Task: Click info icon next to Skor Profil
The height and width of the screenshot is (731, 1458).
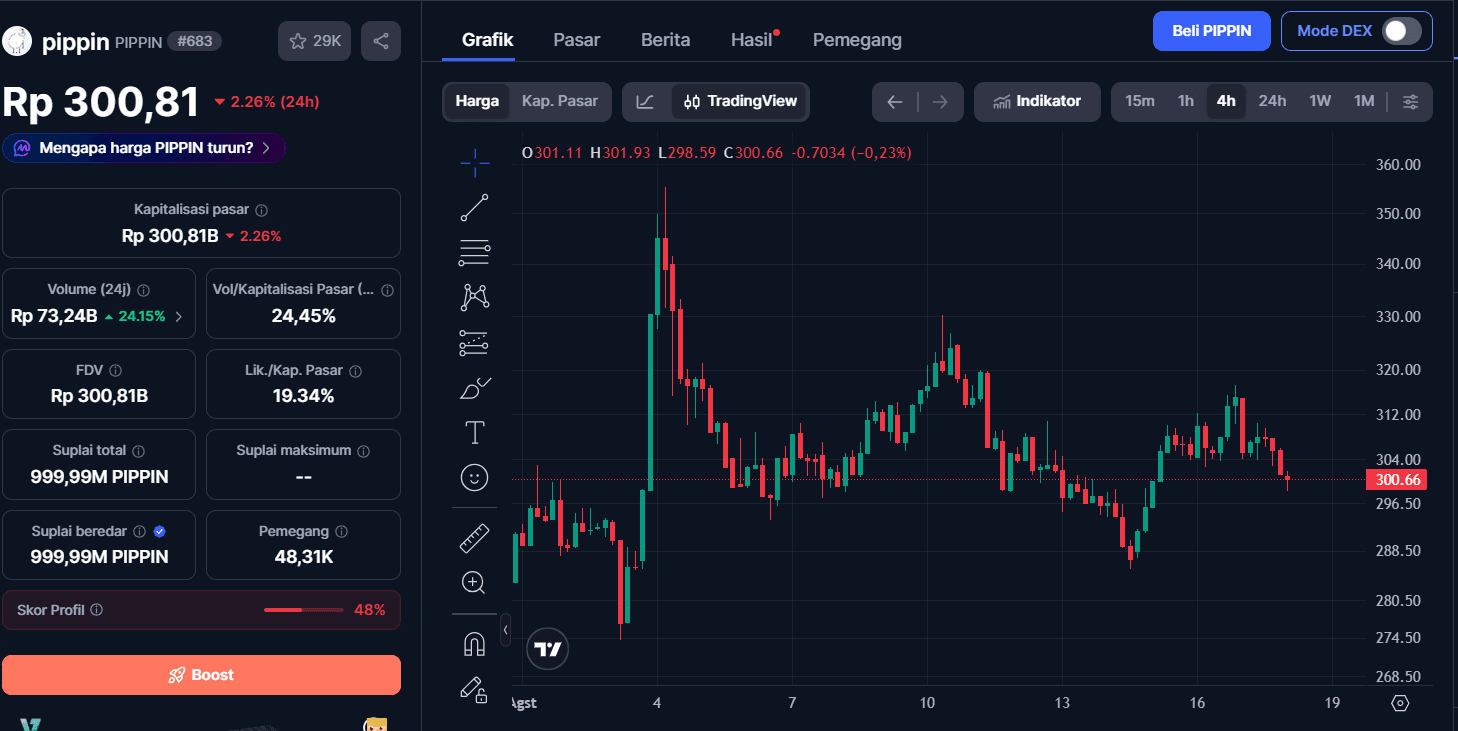Action: [x=97, y=610]
